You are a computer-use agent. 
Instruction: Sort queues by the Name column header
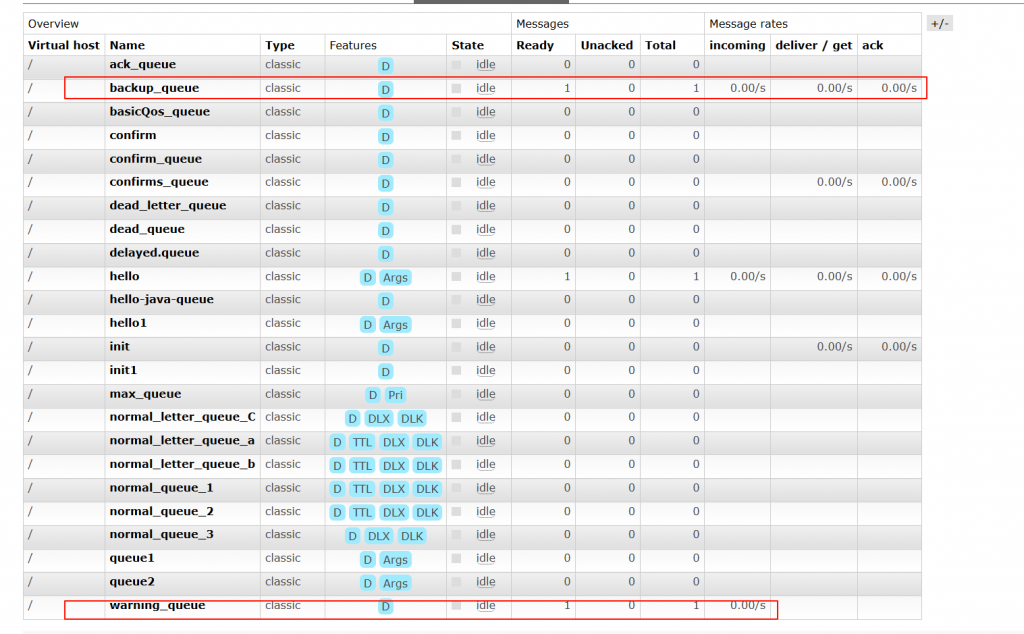[x=127, y=45]
